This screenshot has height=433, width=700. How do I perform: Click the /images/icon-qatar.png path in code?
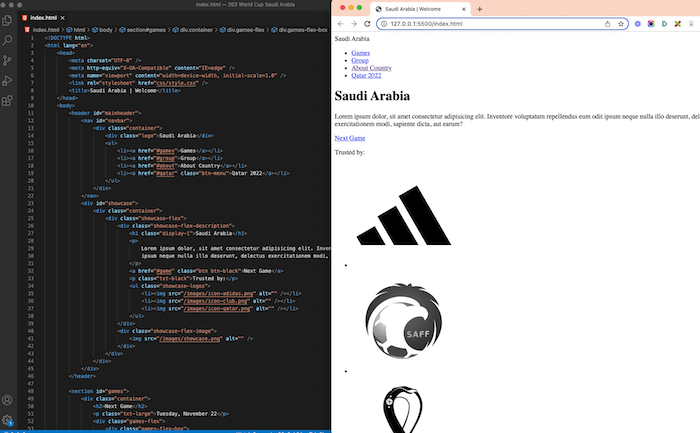tap(217, 308)
